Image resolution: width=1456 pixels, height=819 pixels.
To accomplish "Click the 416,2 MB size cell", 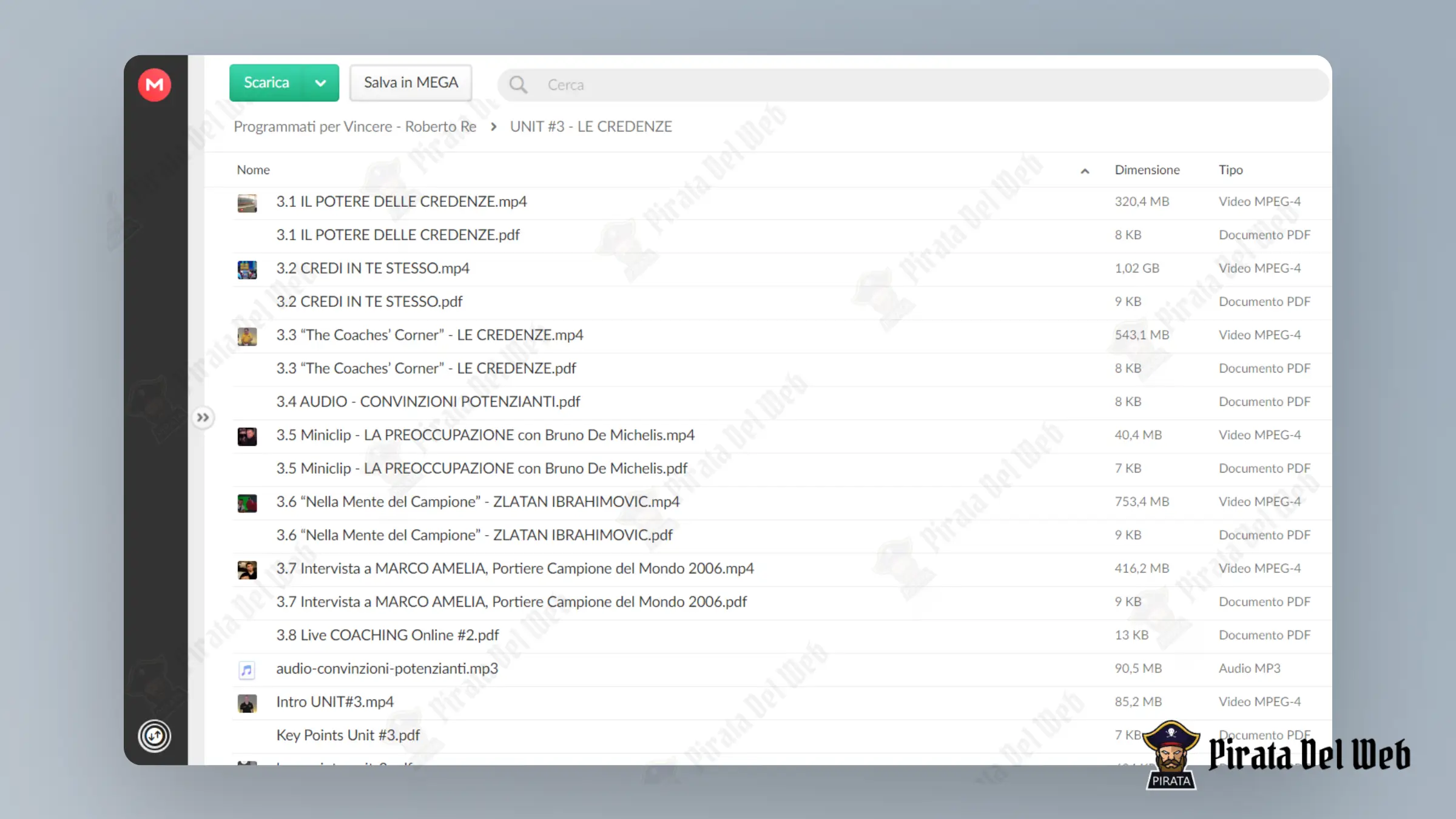I will click(1142, 568).
